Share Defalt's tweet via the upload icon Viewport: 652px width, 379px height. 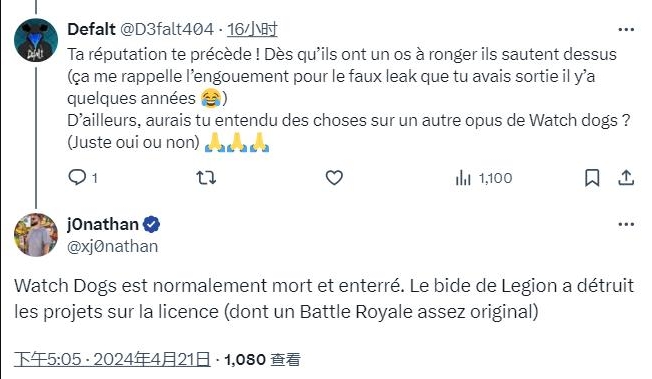tap(626, 178)
